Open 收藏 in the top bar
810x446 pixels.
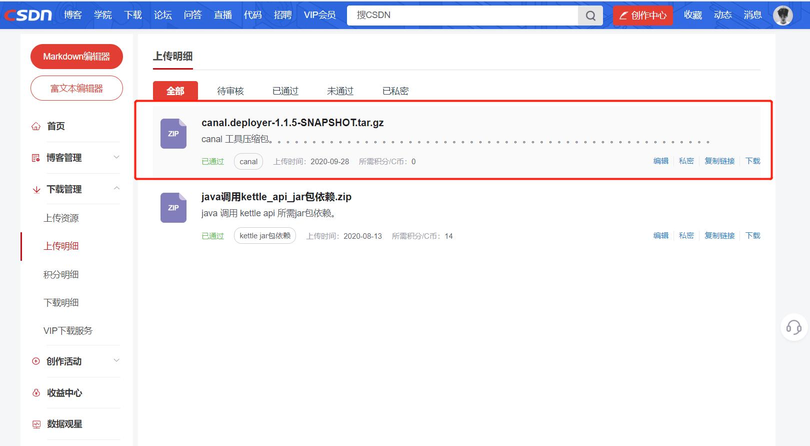(x=693, y=15)
